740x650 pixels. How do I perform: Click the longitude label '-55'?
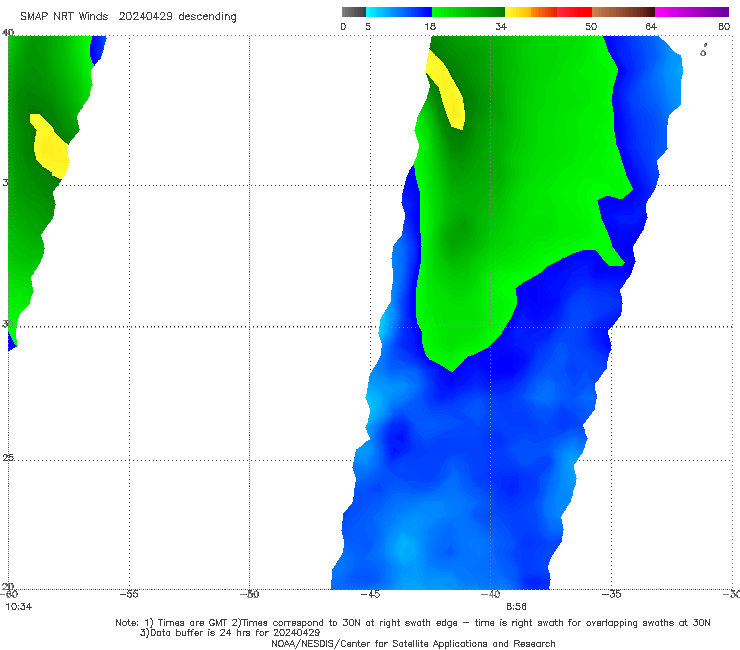coord(129,594)
